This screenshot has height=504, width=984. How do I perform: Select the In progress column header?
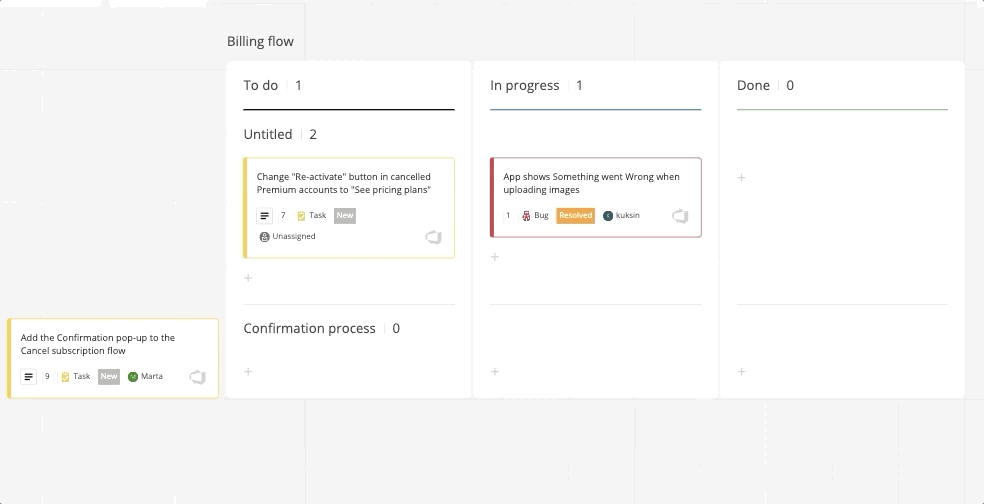(x=524, y=86)
